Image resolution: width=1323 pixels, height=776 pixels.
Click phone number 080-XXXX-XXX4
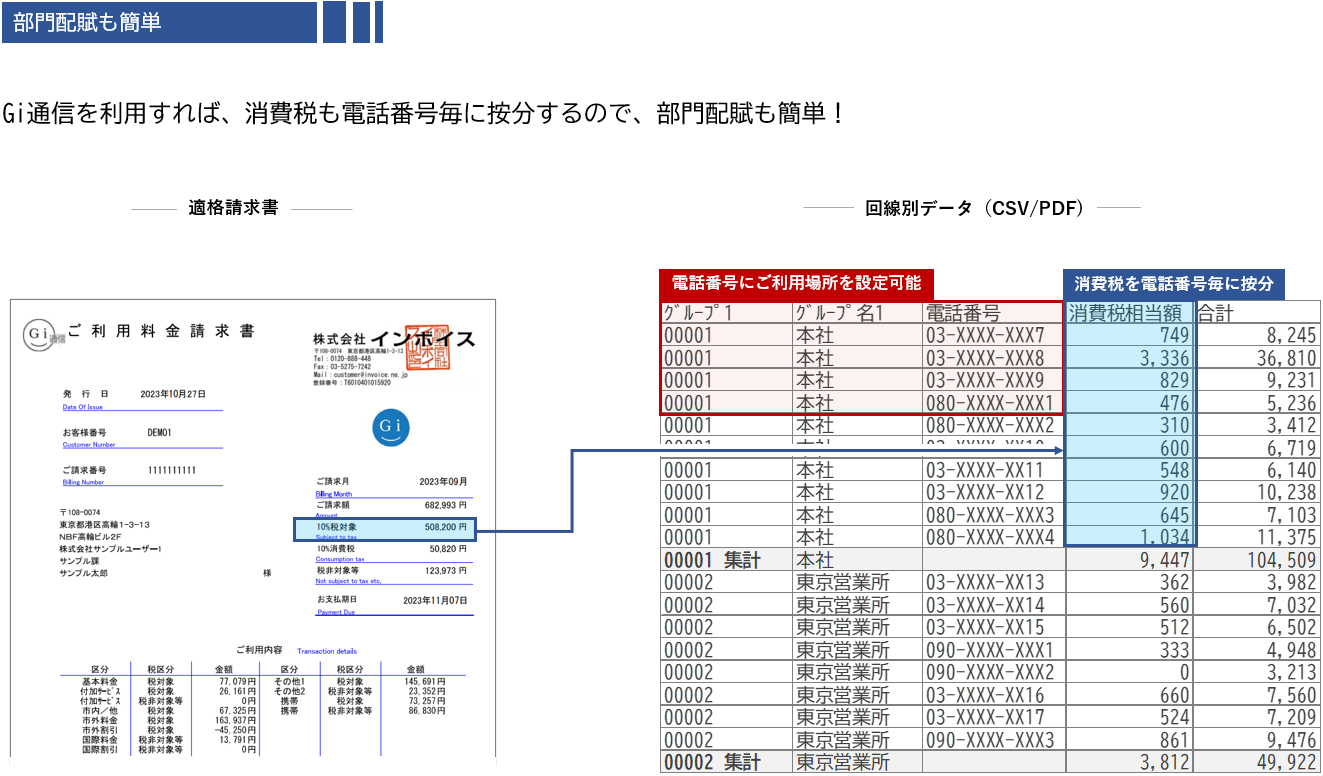click(990, 537)
